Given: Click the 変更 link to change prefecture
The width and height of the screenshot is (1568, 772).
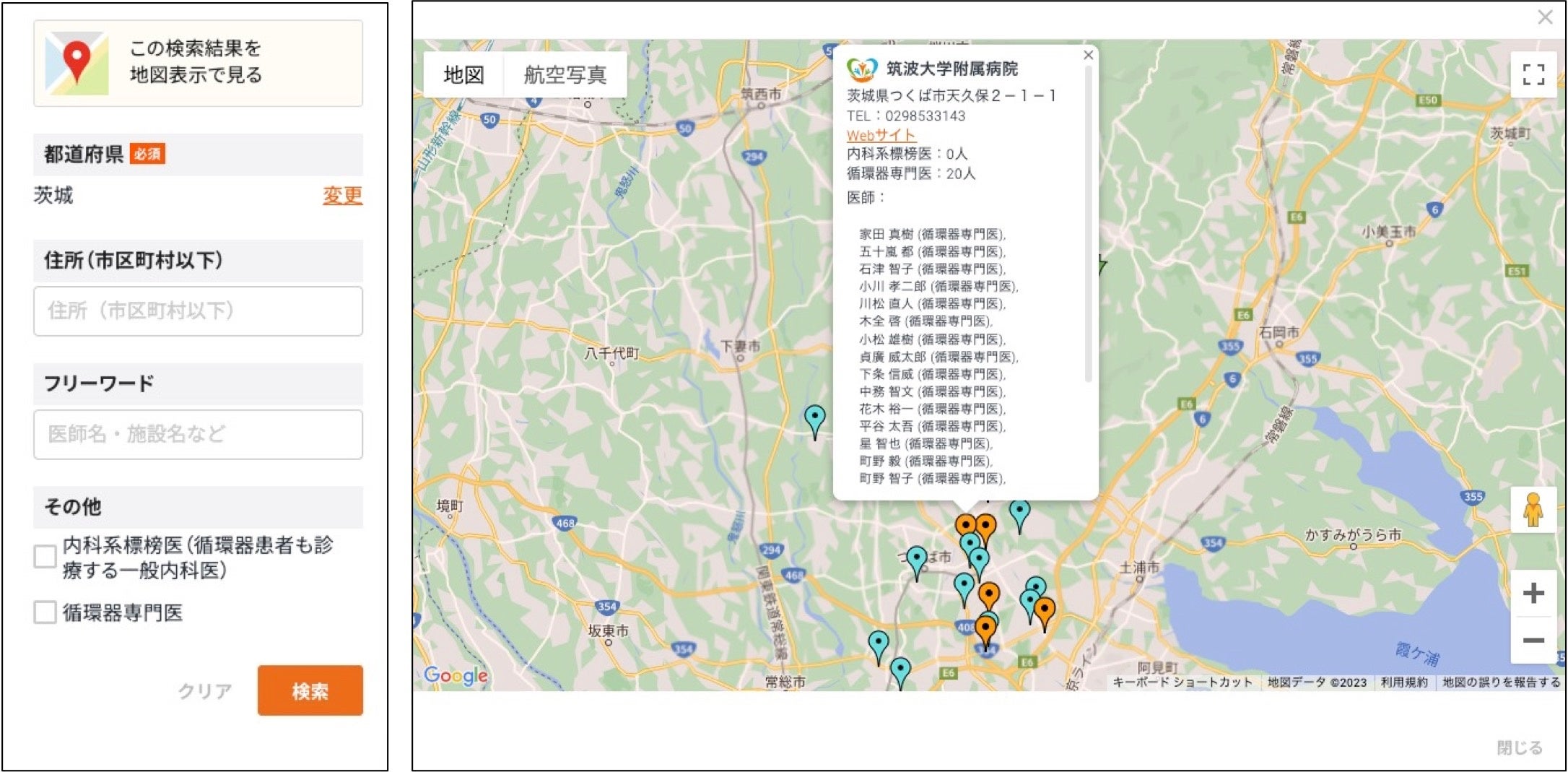Looking at the screenshot, I should [x=342, y=195].
